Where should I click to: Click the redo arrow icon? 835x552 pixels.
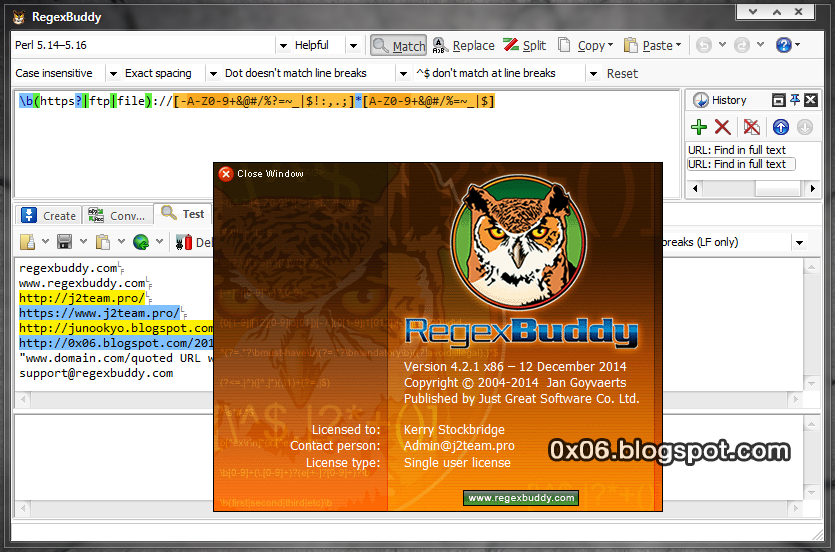coord(742,46)
